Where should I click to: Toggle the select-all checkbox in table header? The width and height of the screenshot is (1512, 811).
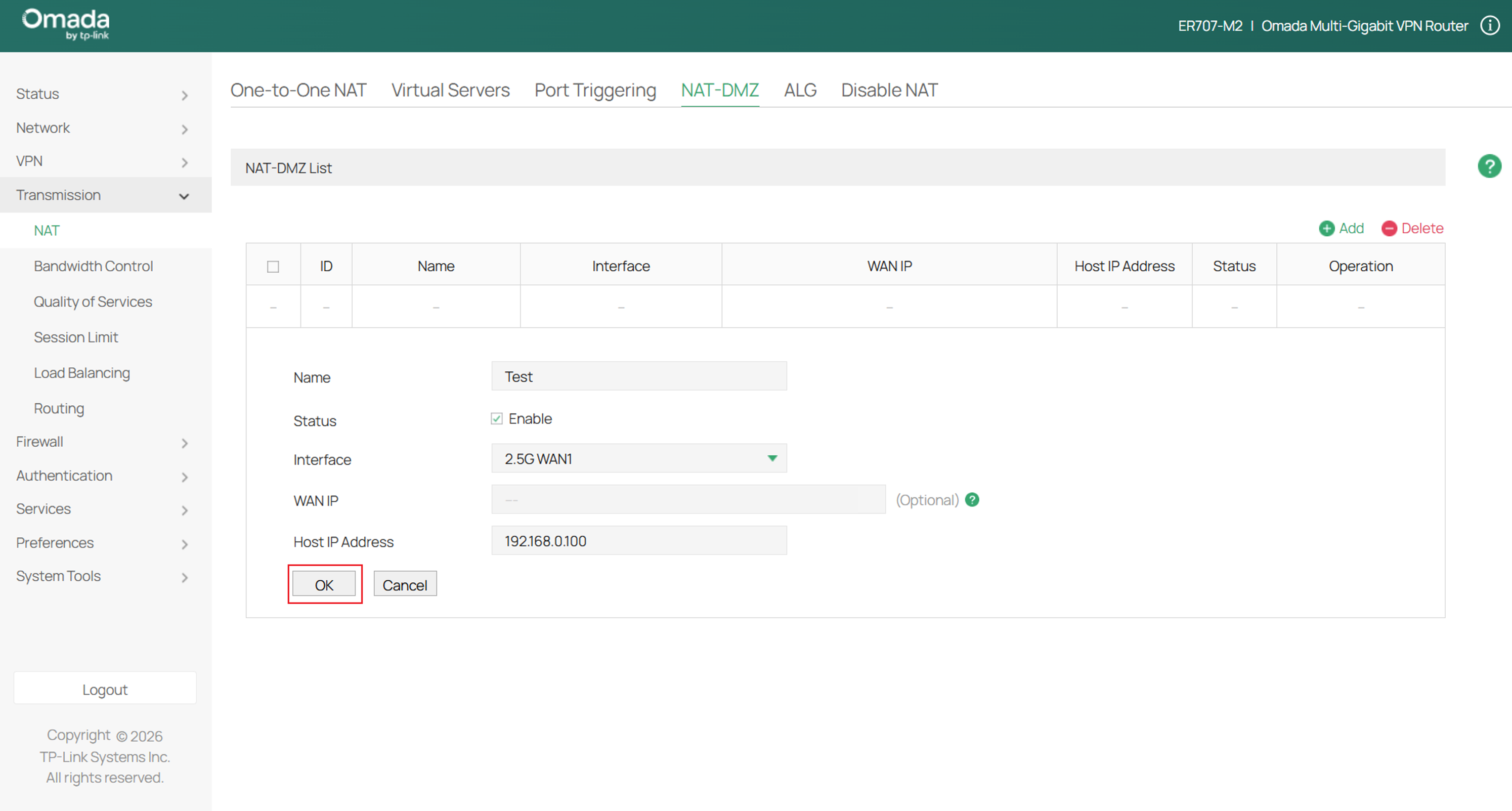coord(273,267)
